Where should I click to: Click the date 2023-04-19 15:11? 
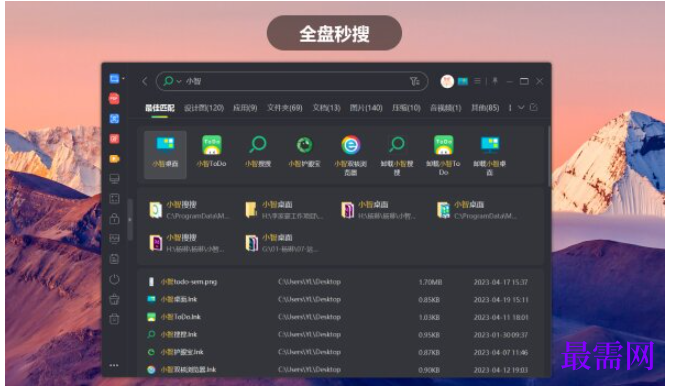(501, 300)
